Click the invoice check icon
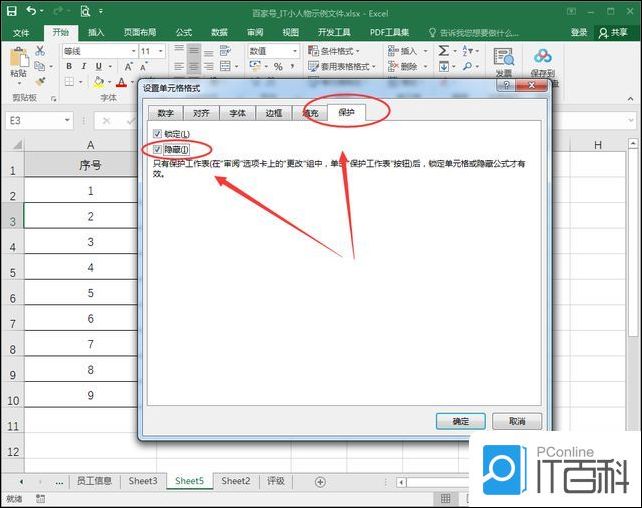The width and height of the screenshot is (642, 508). (503, 56)
